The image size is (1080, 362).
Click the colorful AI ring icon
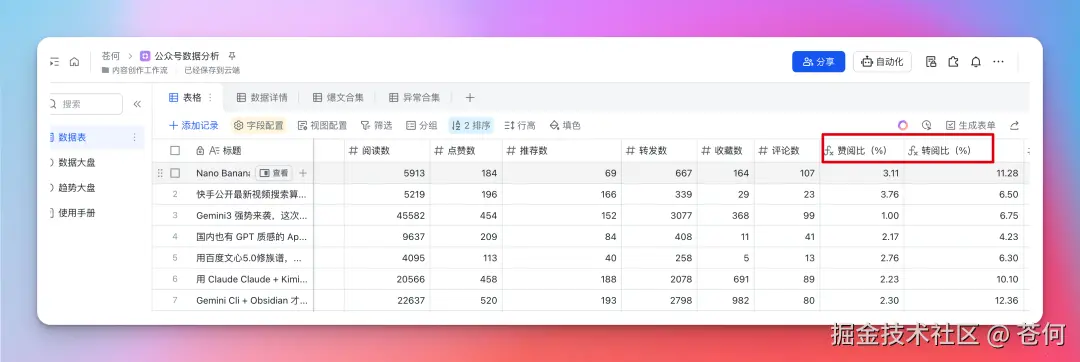tap(903, 125)
